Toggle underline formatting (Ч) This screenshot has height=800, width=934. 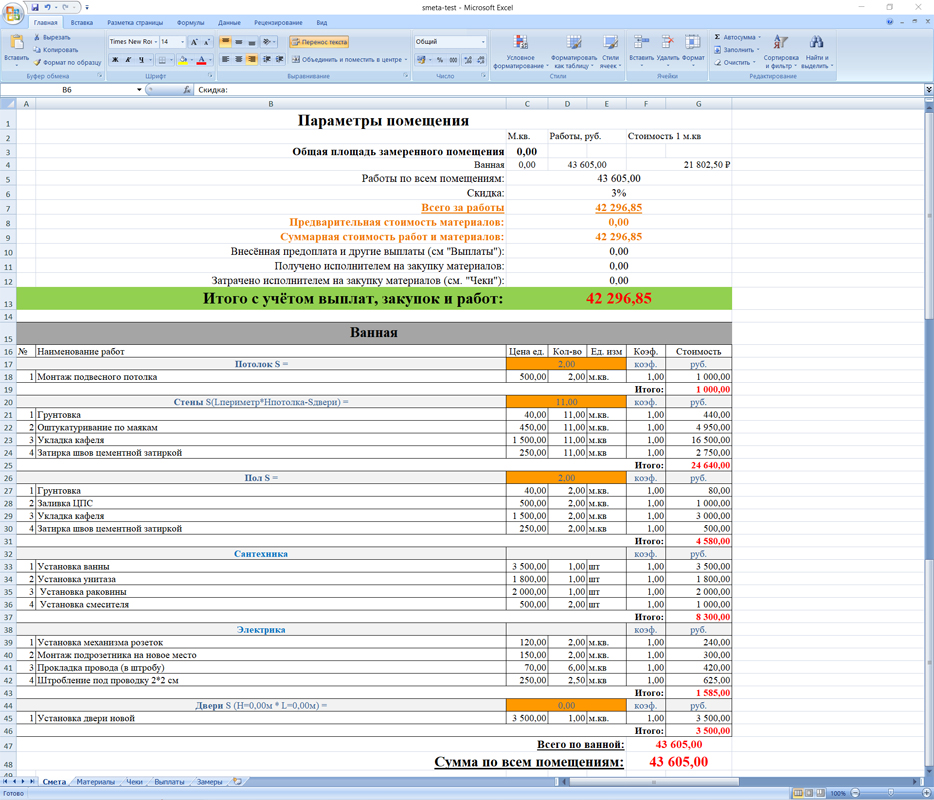tap(141, 60)
